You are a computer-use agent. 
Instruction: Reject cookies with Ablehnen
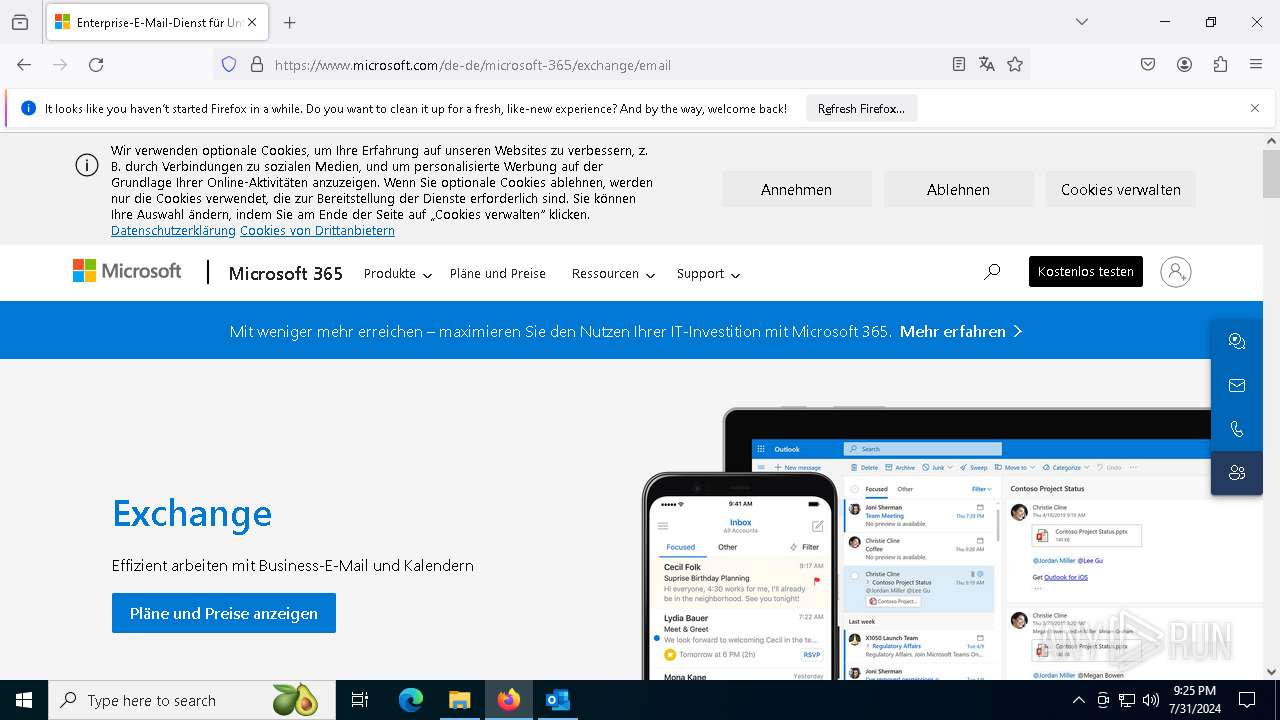click(958, 189)
